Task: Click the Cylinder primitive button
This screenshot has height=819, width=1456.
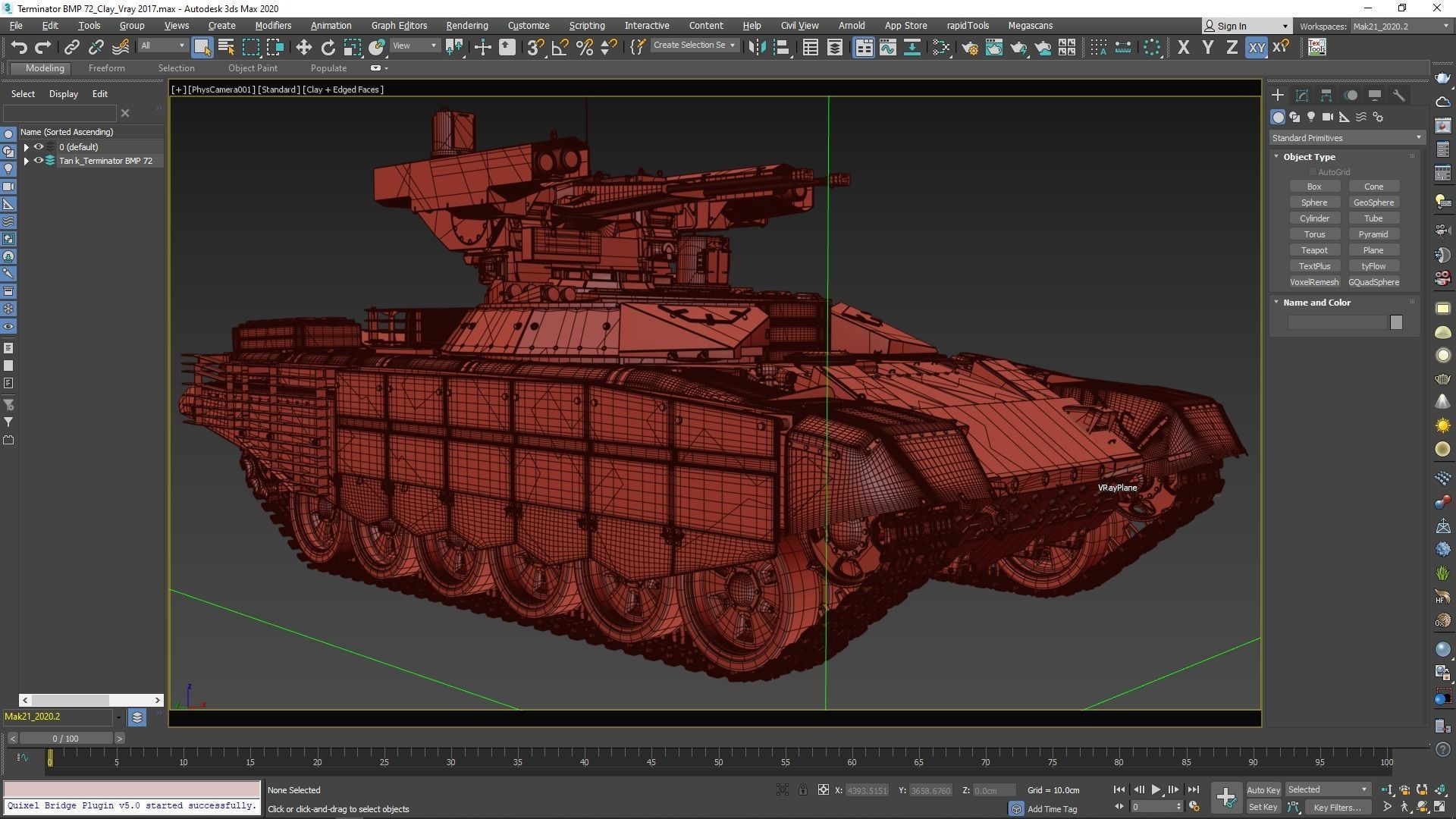Action: click(1314, 218)
